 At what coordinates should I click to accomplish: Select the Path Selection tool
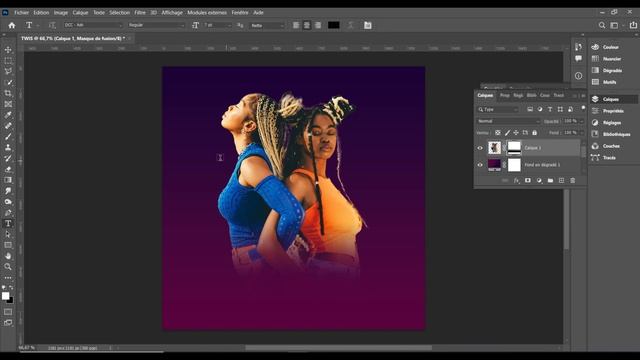[x=8, y=234]
